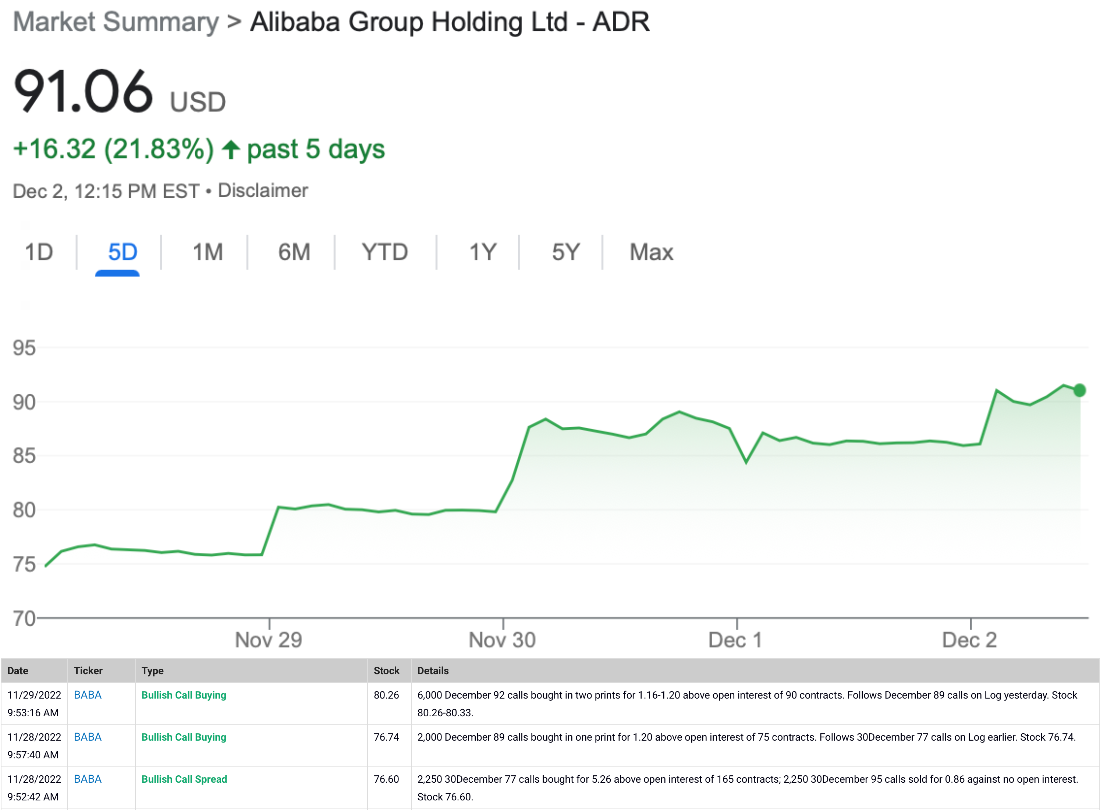The height and width of the screenshot is (810, 1100).
Task: Open the Disclaimer link
Action: [263, 190]
